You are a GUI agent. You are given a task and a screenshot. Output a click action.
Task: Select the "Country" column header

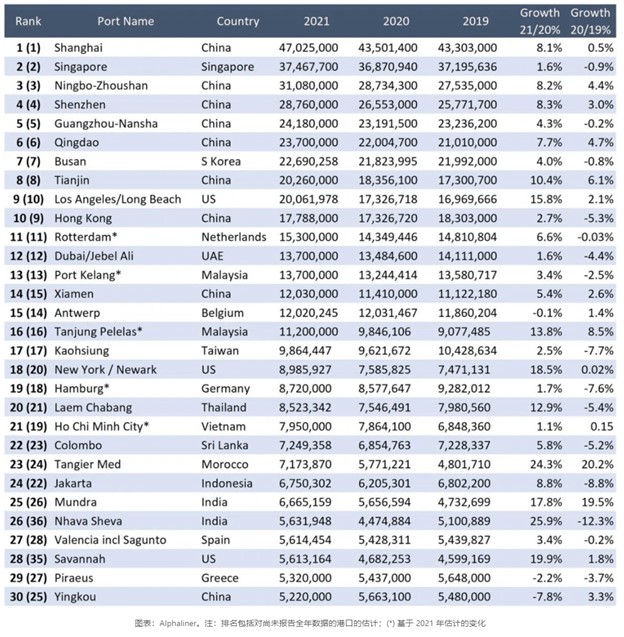click(x=237, y=21)
